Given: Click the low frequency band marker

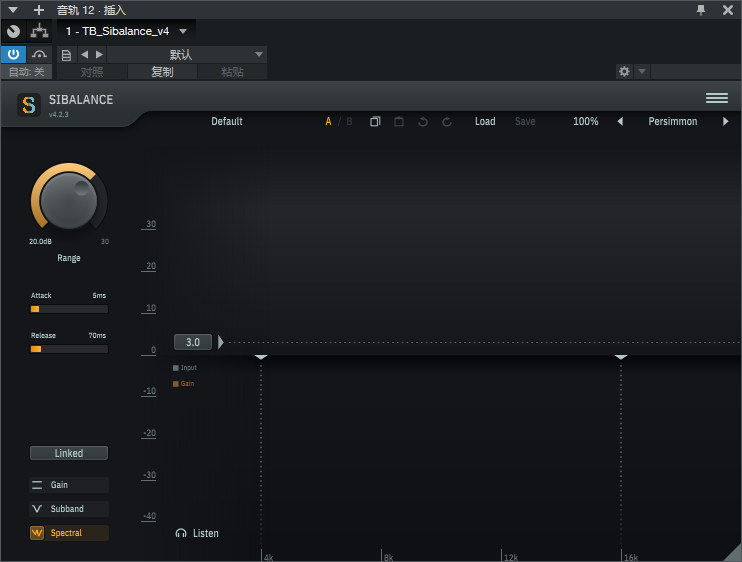Looking at the screenshot, I should coord(261,357).
